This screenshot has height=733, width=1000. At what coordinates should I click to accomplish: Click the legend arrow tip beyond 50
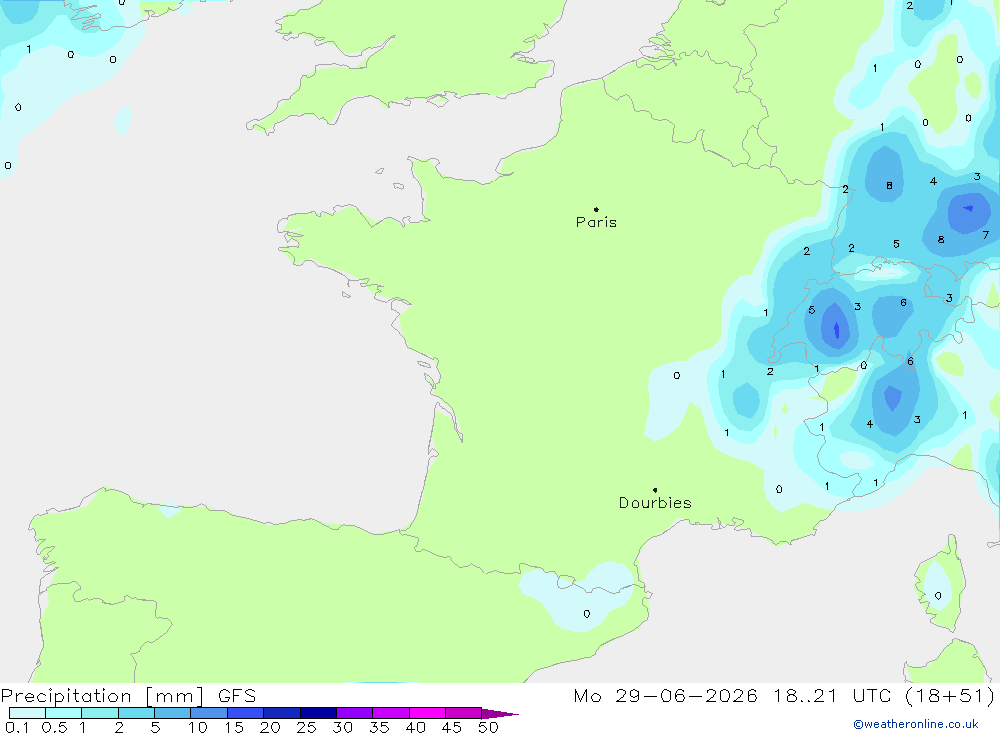click(500, 714)
